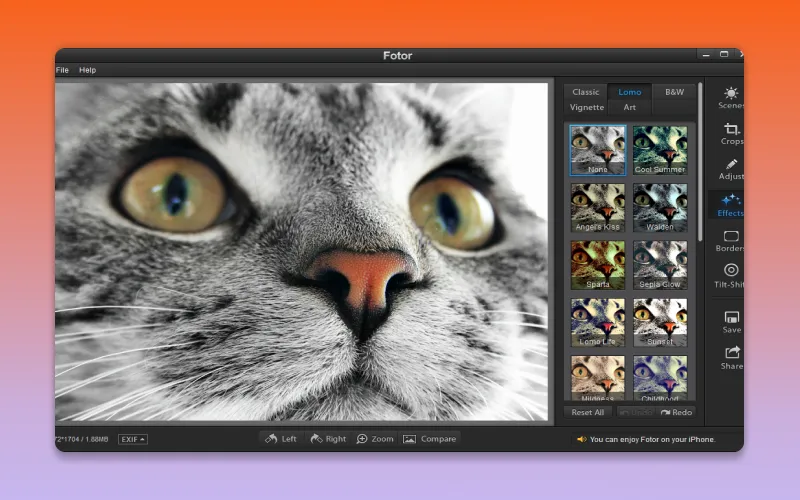Viewport: 800px width, 500px height.
Task: Open the Vignette effects tab
Action: pos(587,107)
